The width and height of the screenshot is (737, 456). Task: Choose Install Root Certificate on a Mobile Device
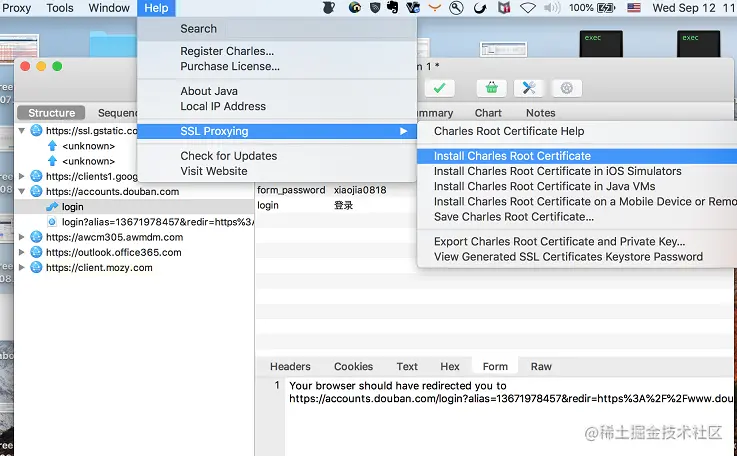point(577,201)
